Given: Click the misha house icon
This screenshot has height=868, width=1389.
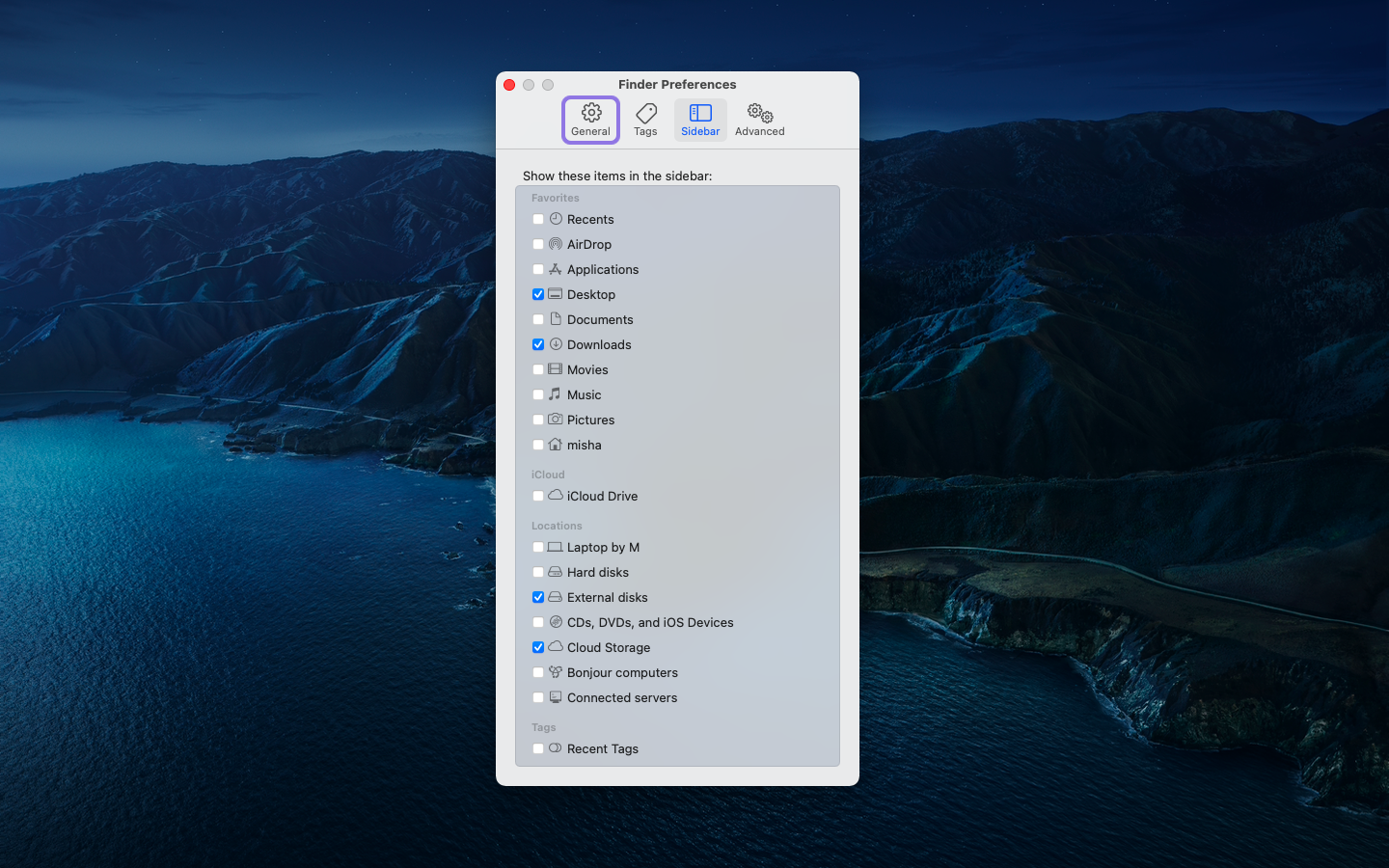Looking at the screenshot, I should point(556,445).
